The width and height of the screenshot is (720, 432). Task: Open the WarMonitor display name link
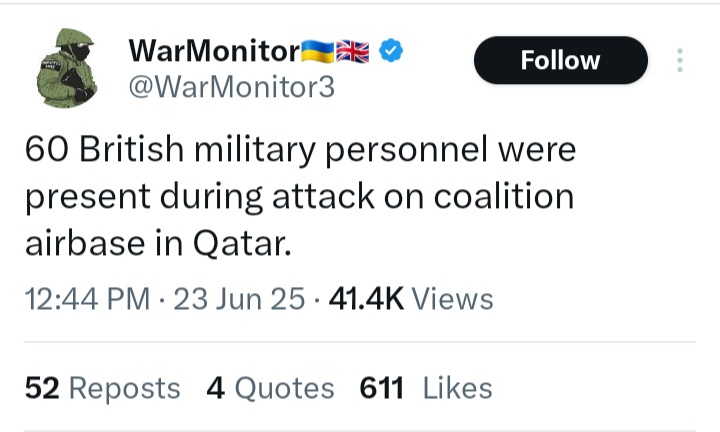(x=214, y=50)
